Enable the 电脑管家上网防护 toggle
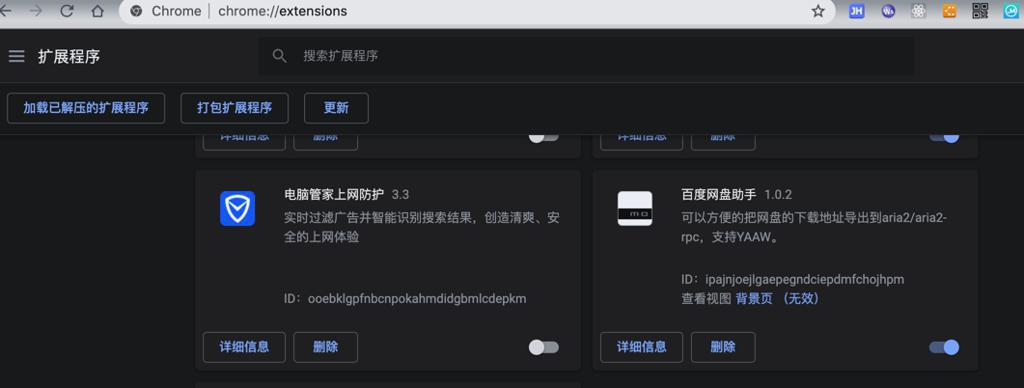This screenshot has height=388, width=1024. click(x=544, y=348)
